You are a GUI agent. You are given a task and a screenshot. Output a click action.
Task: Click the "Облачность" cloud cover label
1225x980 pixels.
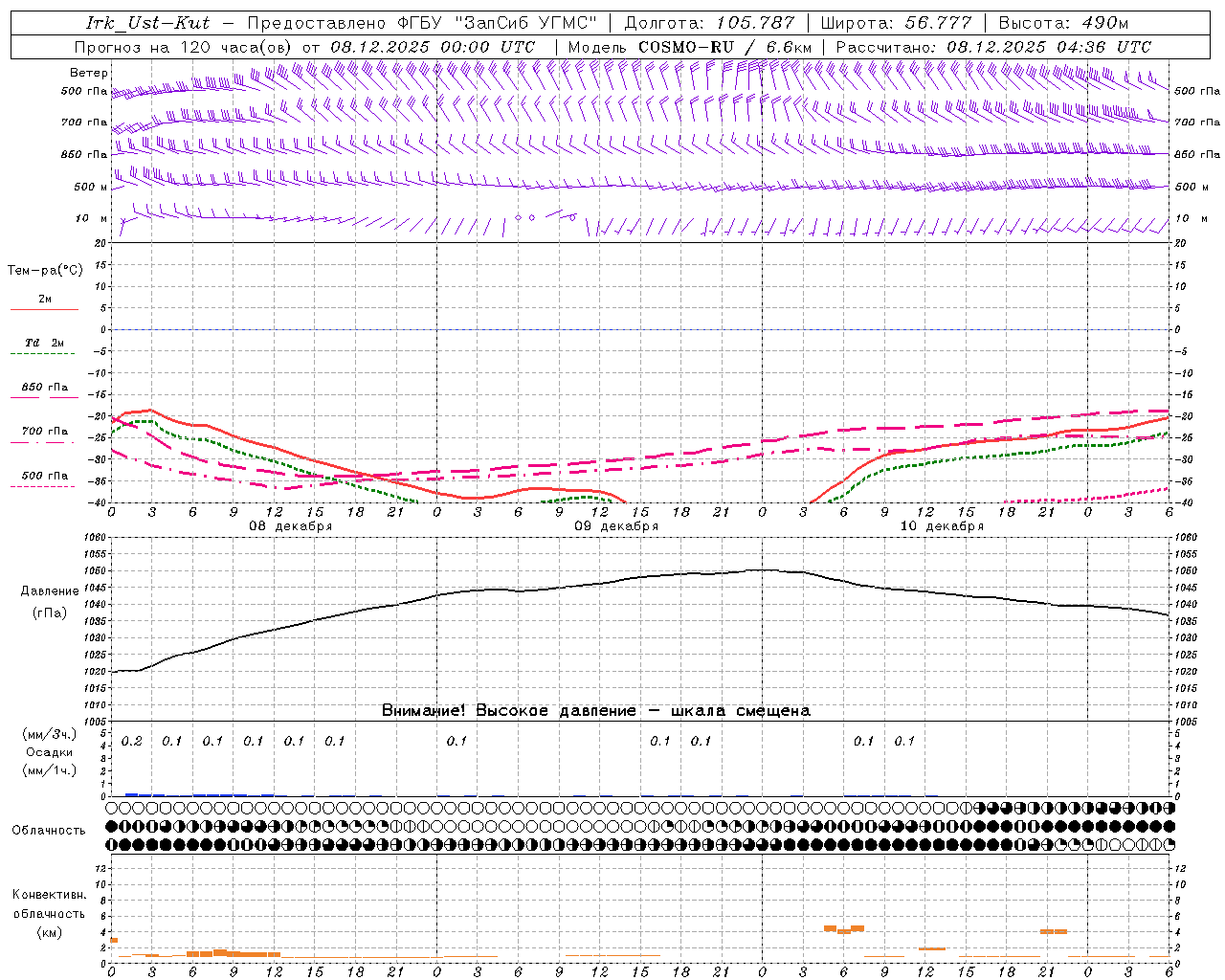pyautogui.click(x=49, y=830)
